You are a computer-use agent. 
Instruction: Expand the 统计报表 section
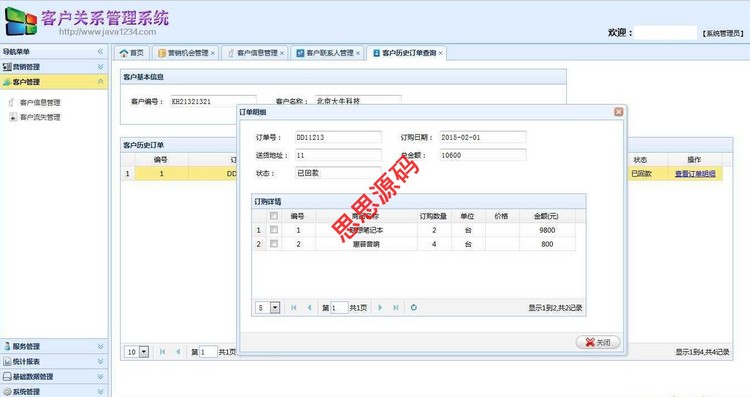[100, 362]
